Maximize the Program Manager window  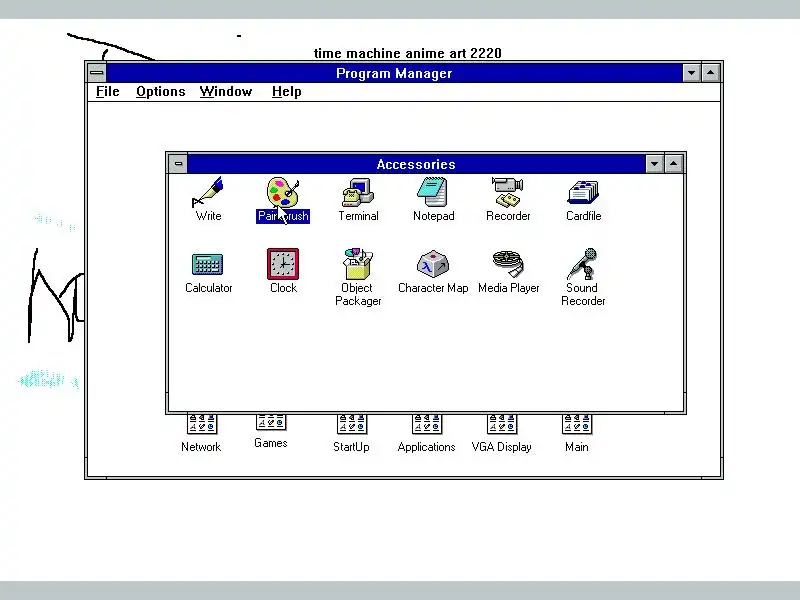[x=710, y=73]
